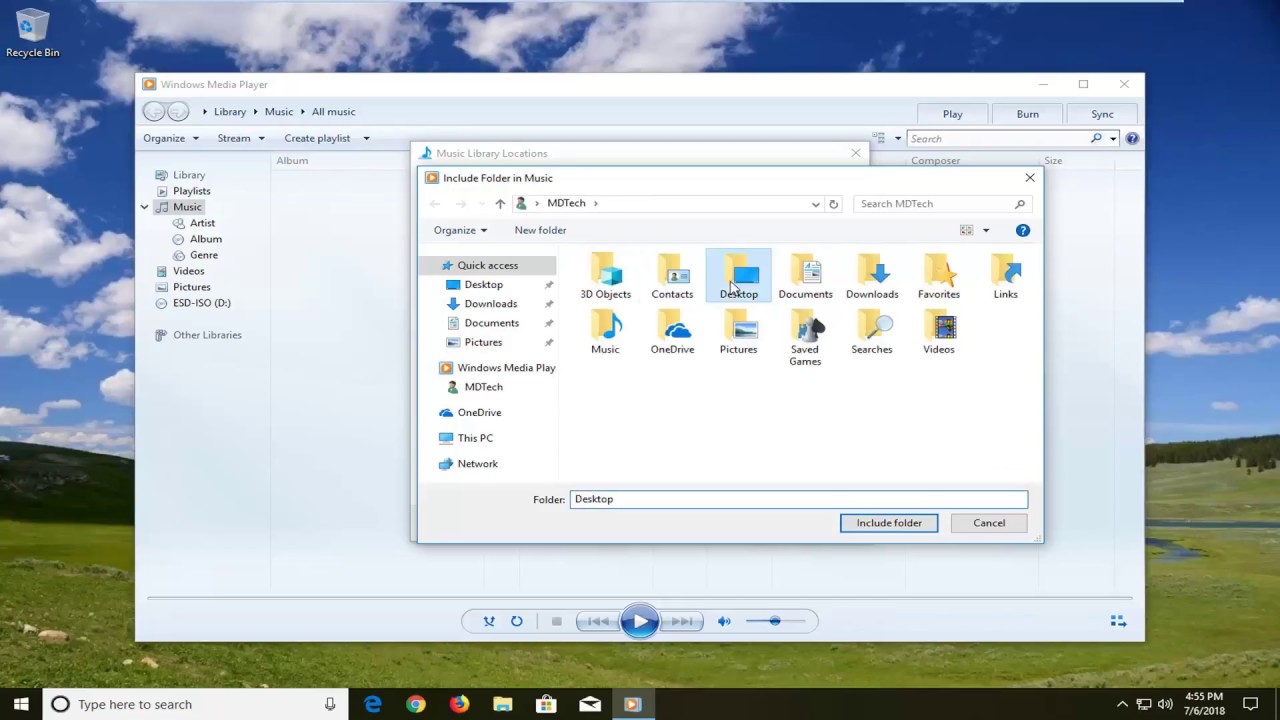Open the Organize dropdown in dialog
This screenshot has width=1280, height=720.
click(460, 230)
